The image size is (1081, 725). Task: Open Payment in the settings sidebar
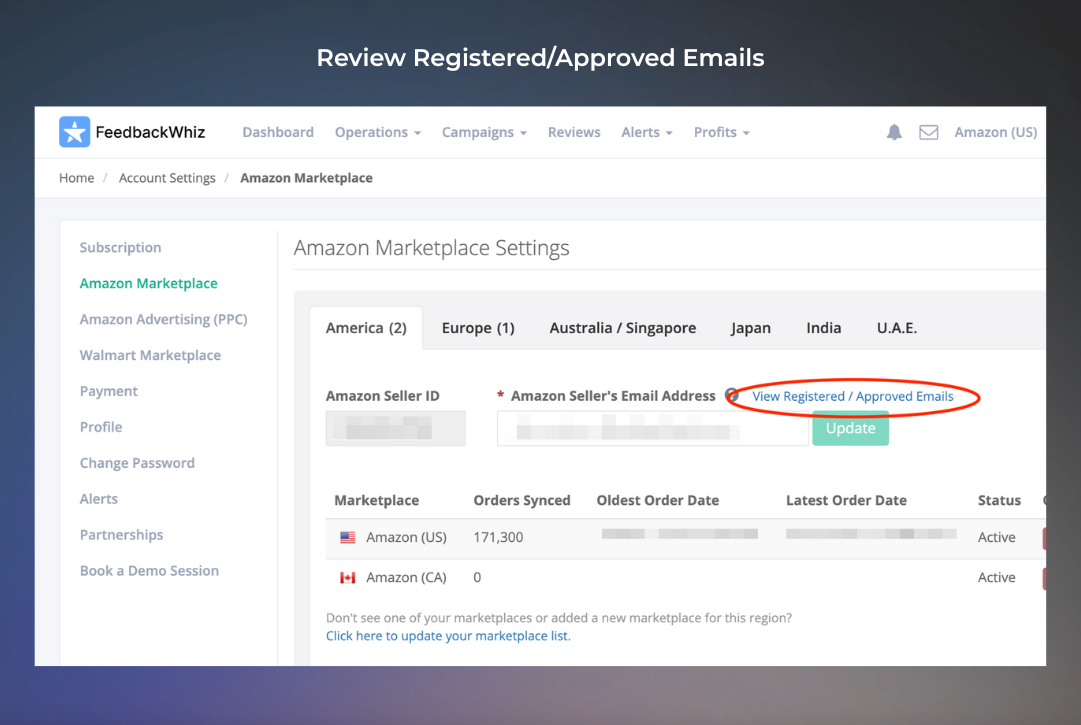point(109,391)
